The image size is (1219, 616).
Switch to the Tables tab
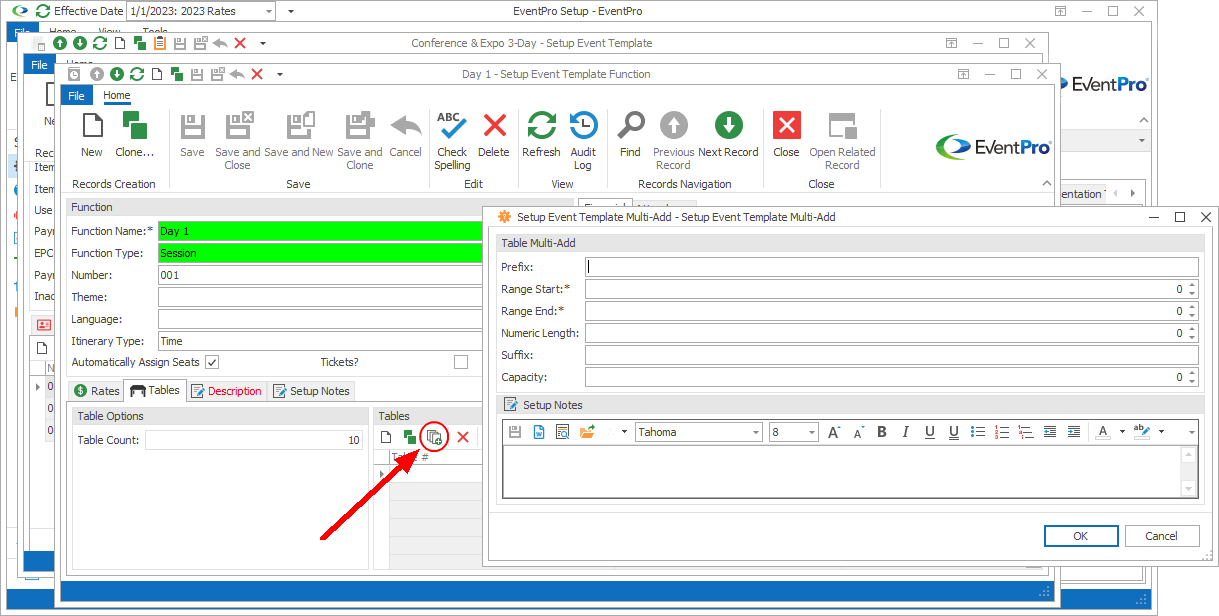(x=155, y=391)
